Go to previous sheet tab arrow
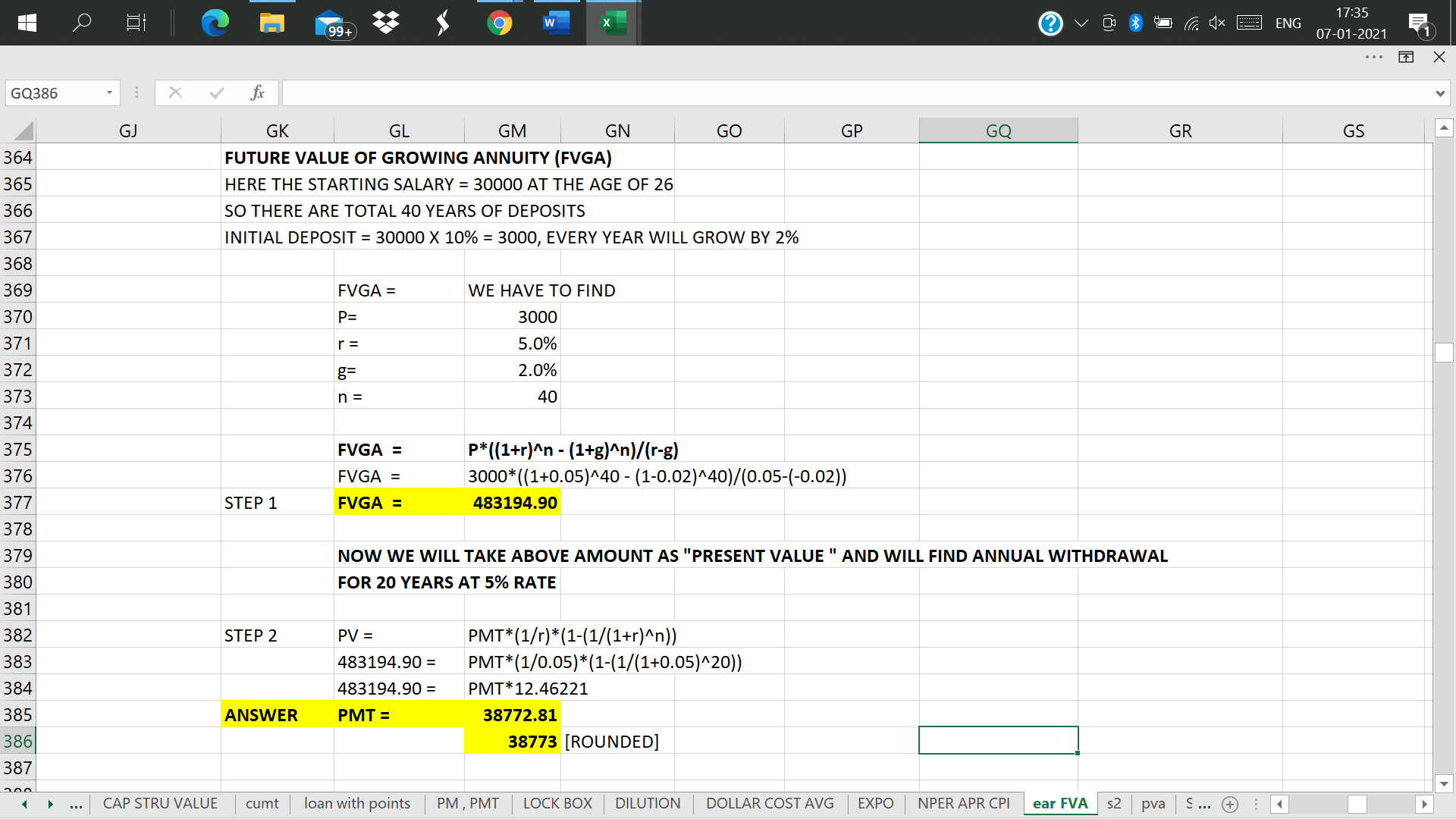Image resolution: width=1456 pixels, height=819 pixels. tap(25, 804)
